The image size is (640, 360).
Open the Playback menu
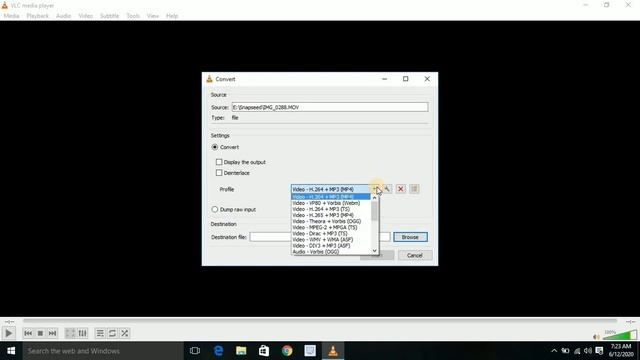coord(38,16)
